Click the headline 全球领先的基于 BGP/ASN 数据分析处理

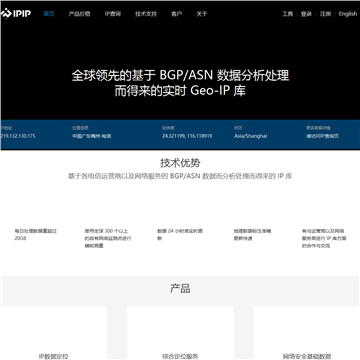click(180, 76)
